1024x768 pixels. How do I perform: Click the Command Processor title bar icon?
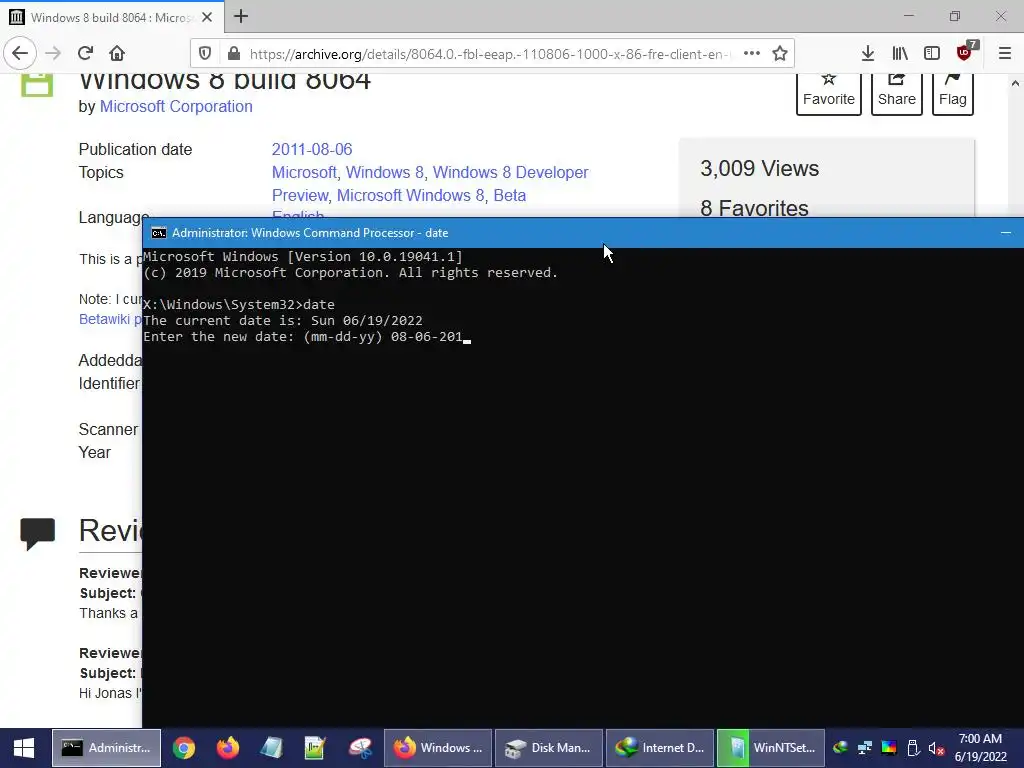pyautogui.click(x=159, y=233)
